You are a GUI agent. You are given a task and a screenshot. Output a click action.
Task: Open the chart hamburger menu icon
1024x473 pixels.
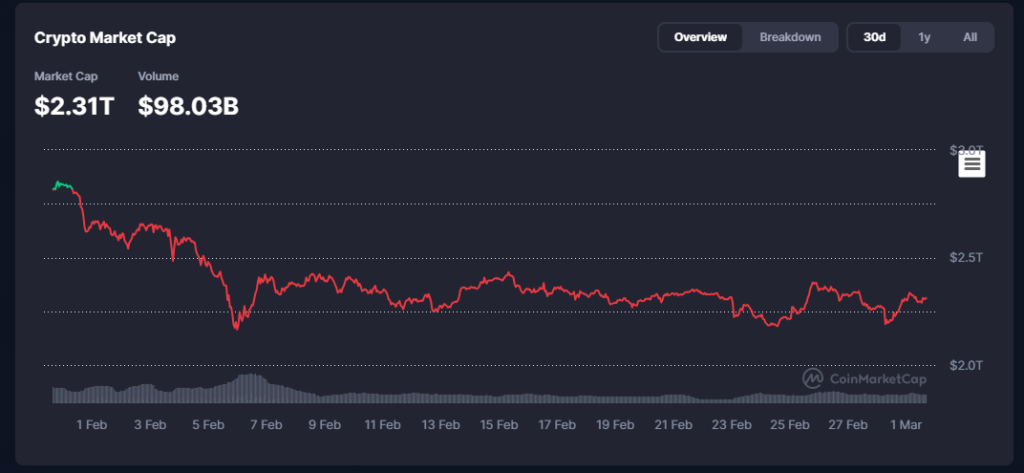click(x=972, y=165)
